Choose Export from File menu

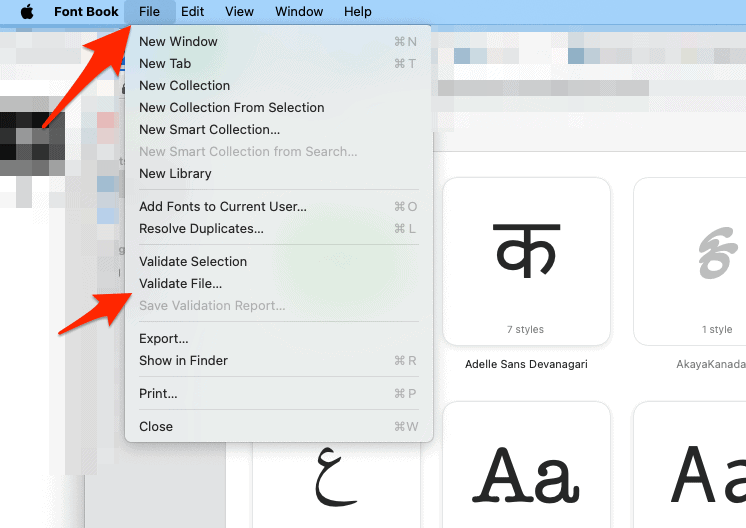click(x=163, y=339)
